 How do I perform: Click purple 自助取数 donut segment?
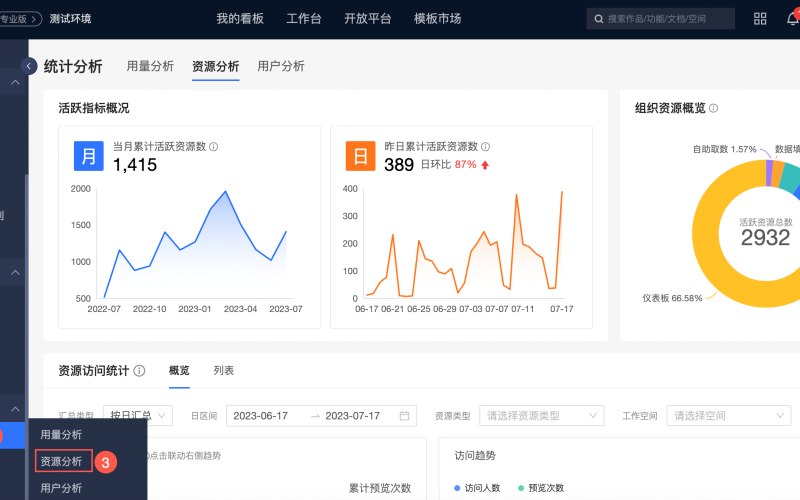(x=769, y=173)
